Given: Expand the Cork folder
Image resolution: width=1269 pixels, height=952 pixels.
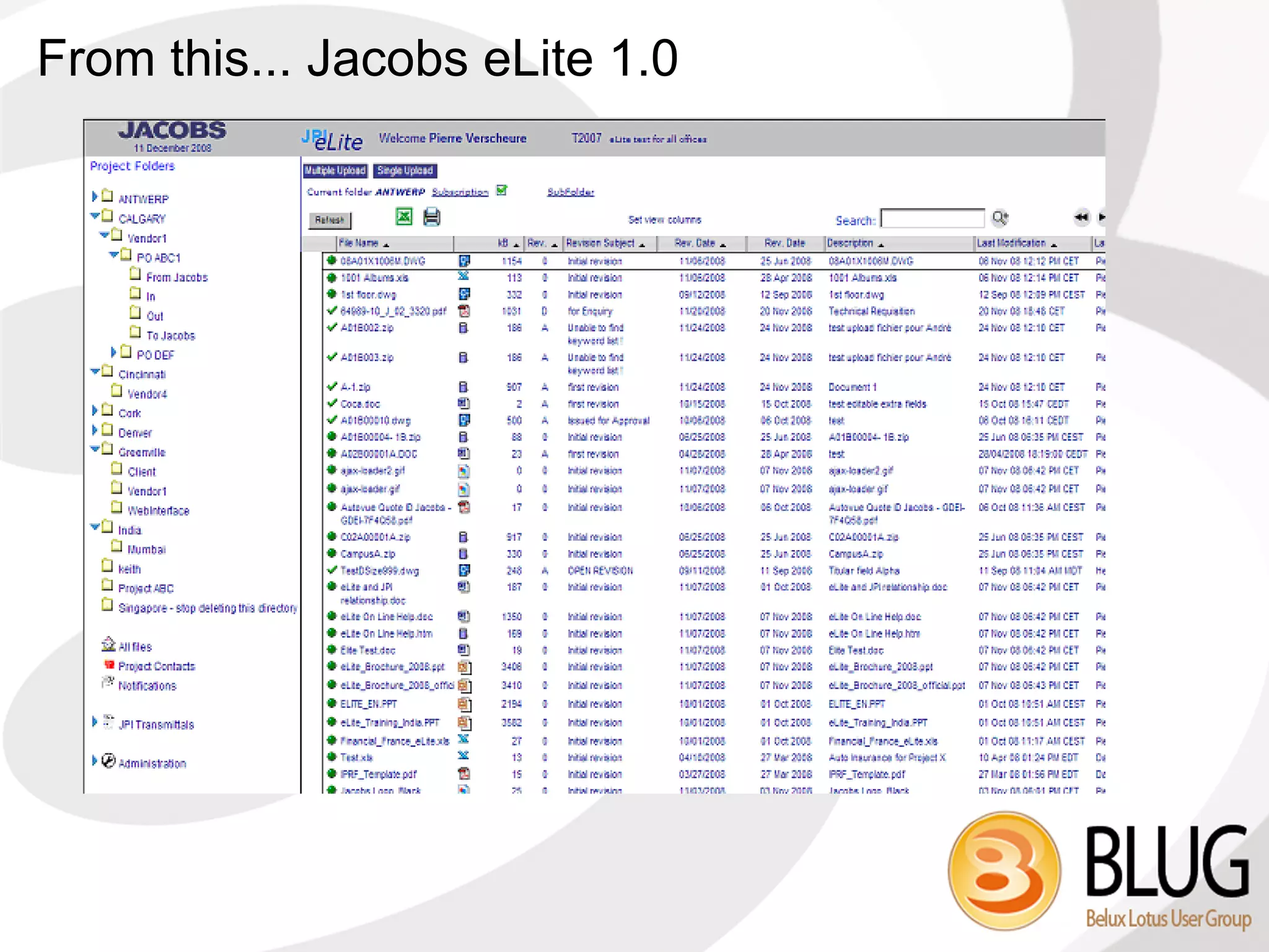Looking at the screenshot, I should (94, 410).
